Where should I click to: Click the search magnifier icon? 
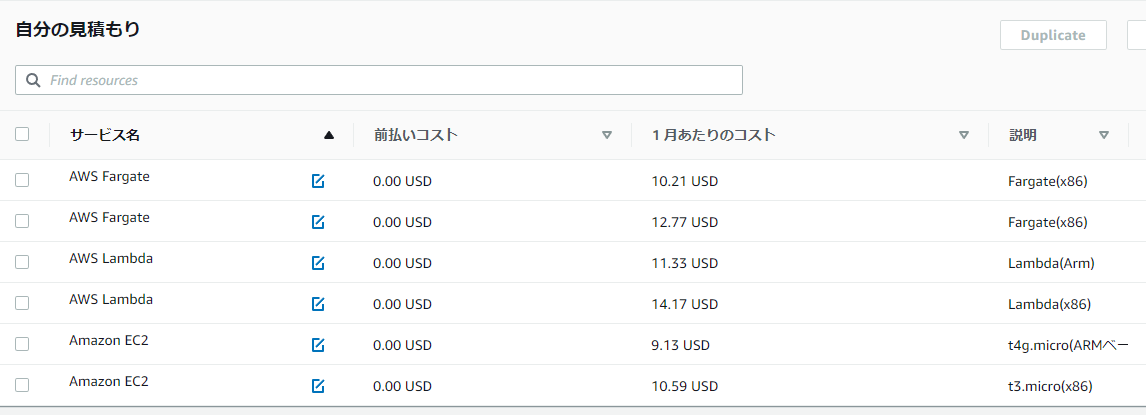point(33,80)
